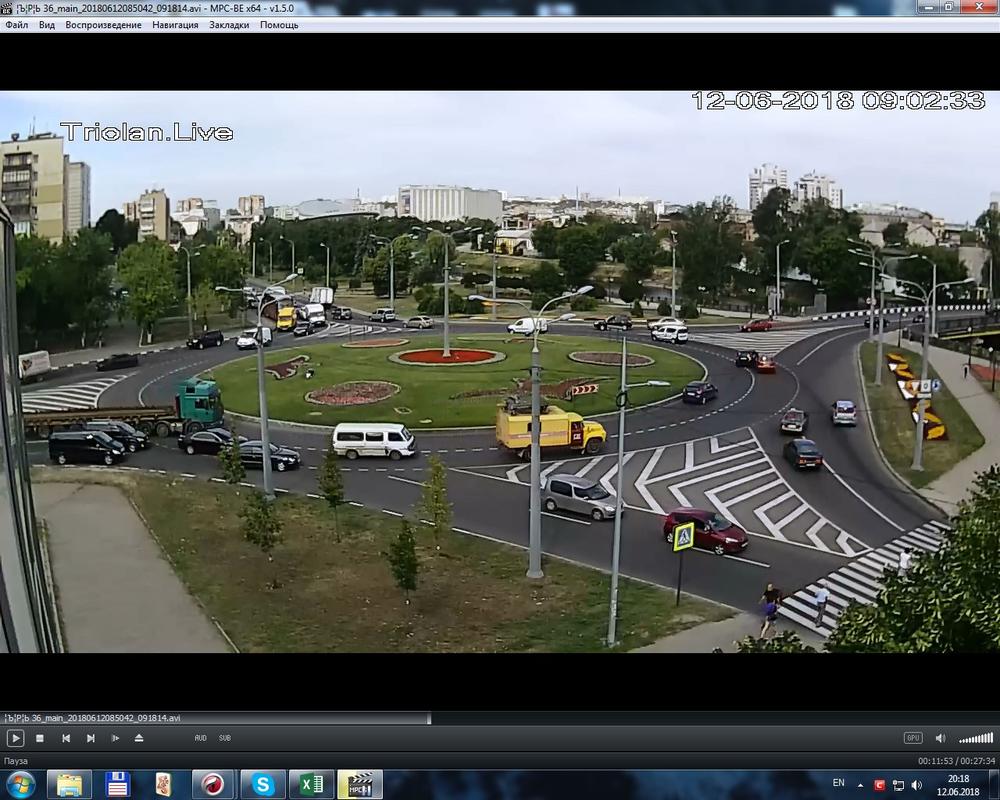Minimize the MPC-BE window
The height and width of the screenshot is (800, 1000).
[x=929, y=6]
